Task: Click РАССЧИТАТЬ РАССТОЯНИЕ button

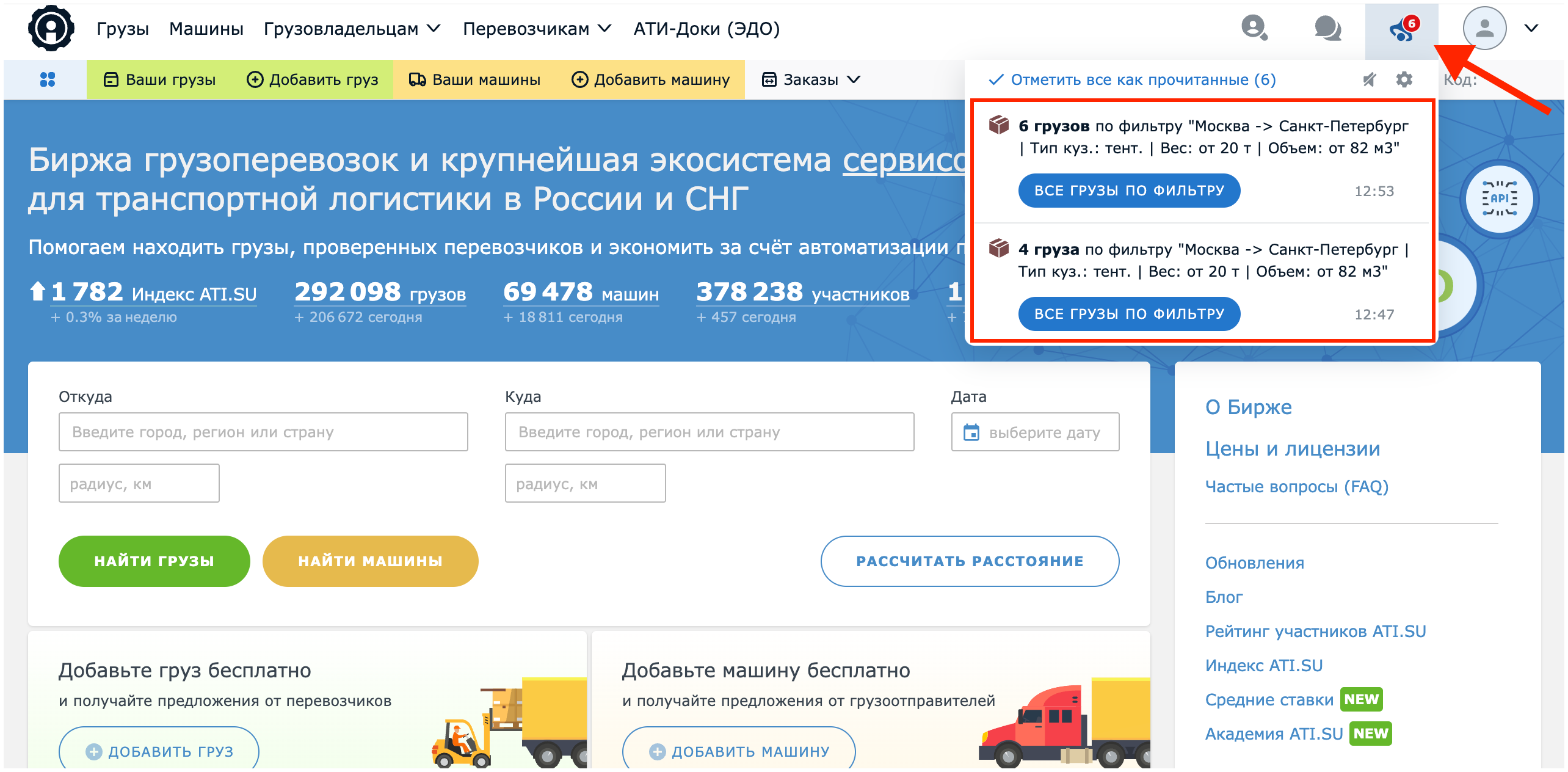Action: [970, 561]
